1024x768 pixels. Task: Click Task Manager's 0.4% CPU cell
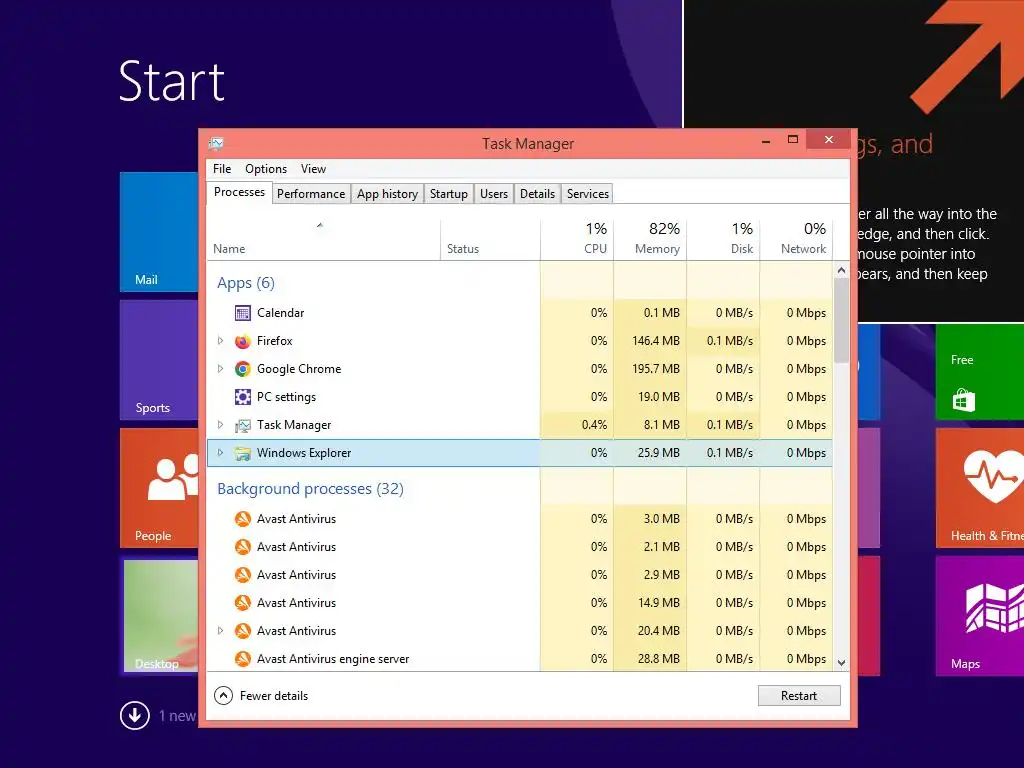[x=577, y=425]
